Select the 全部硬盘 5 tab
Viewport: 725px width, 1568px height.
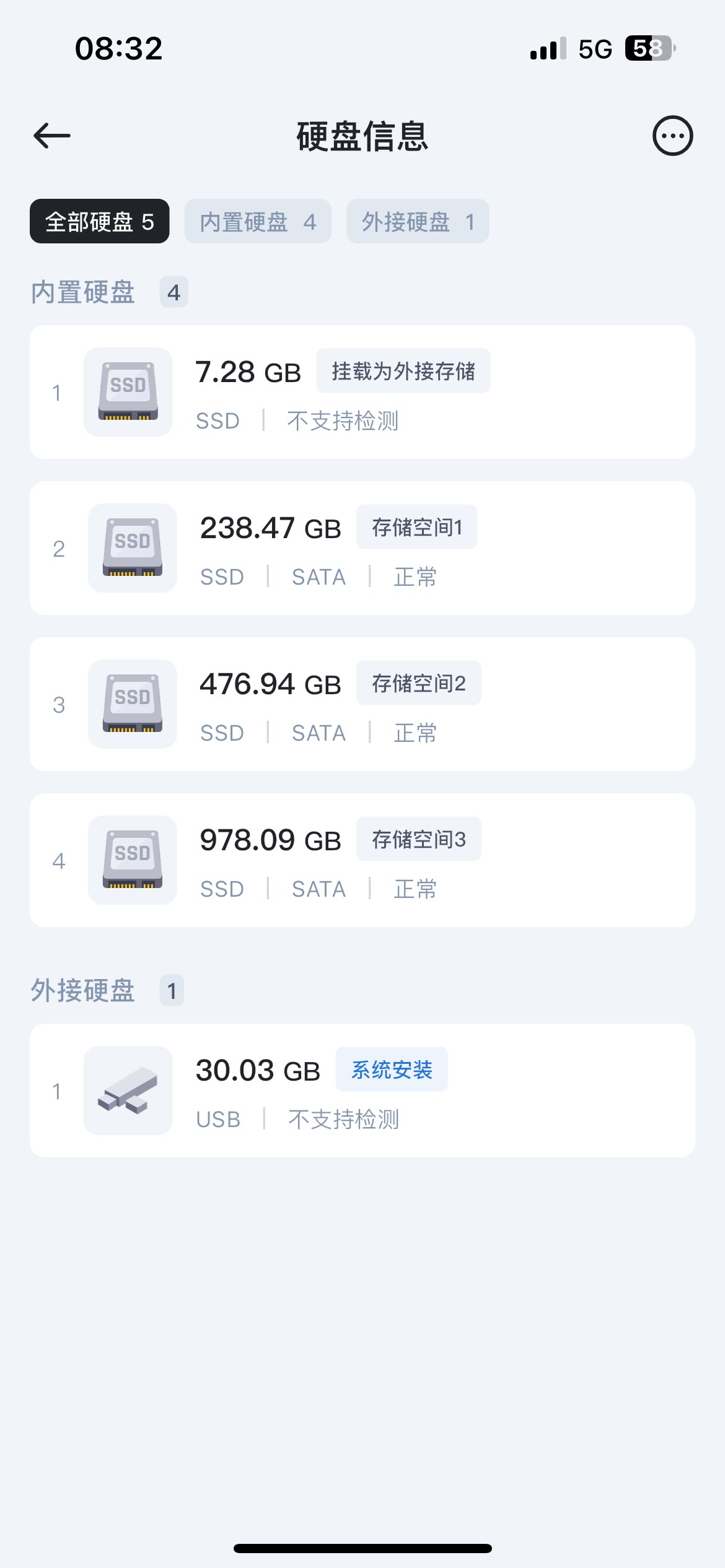[x=99, y=221]
